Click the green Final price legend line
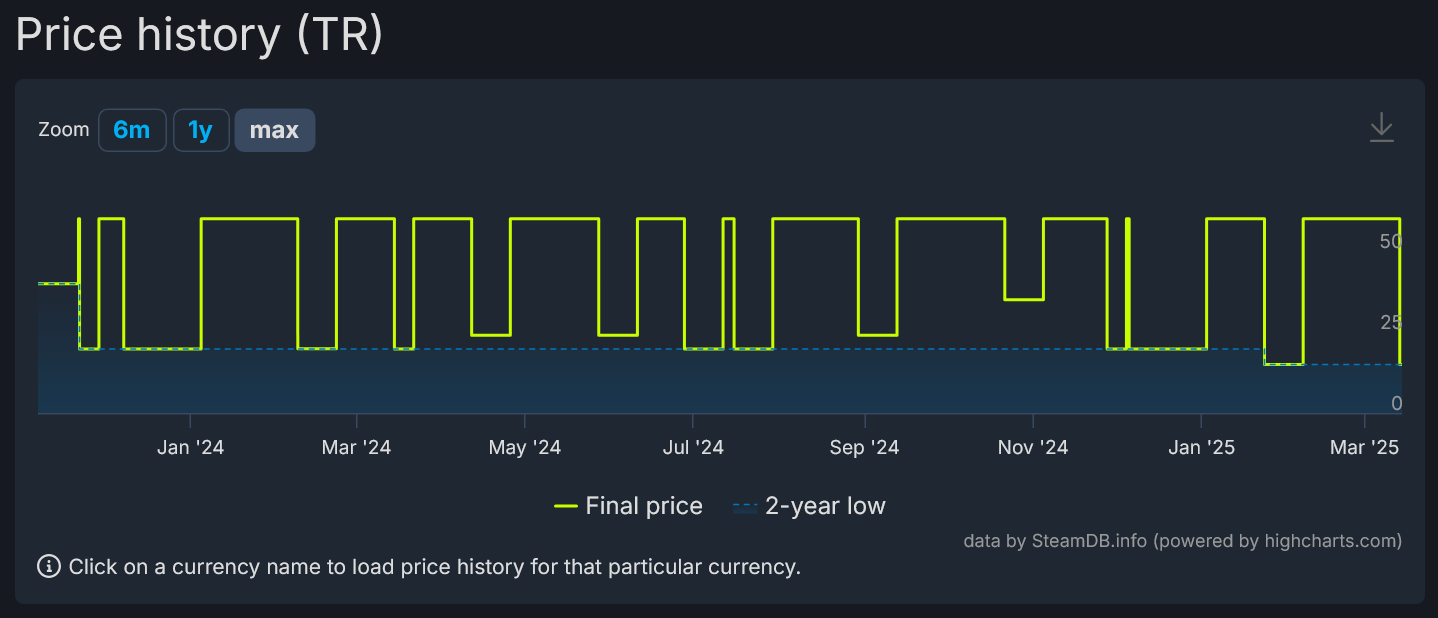Screen dimensions: 1438x618 [x=566, y=507]
